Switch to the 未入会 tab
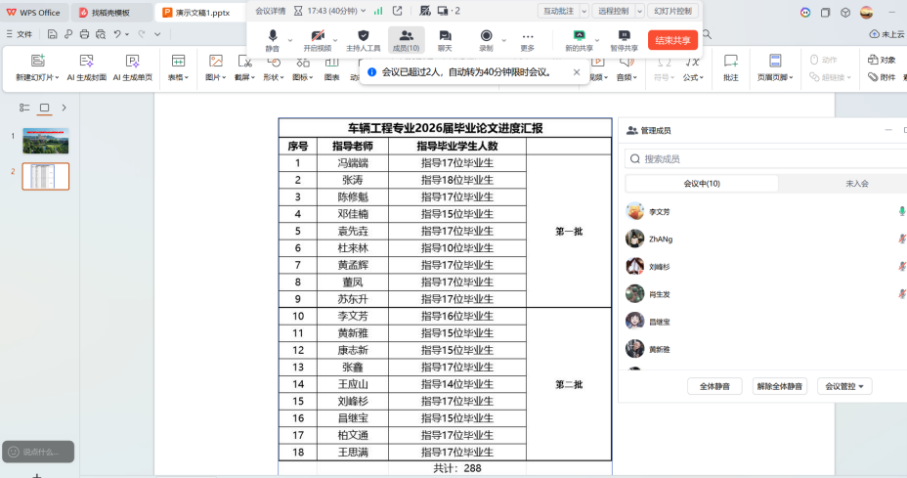The height and width of the screenshot is (478, 907). pos(856,184)
